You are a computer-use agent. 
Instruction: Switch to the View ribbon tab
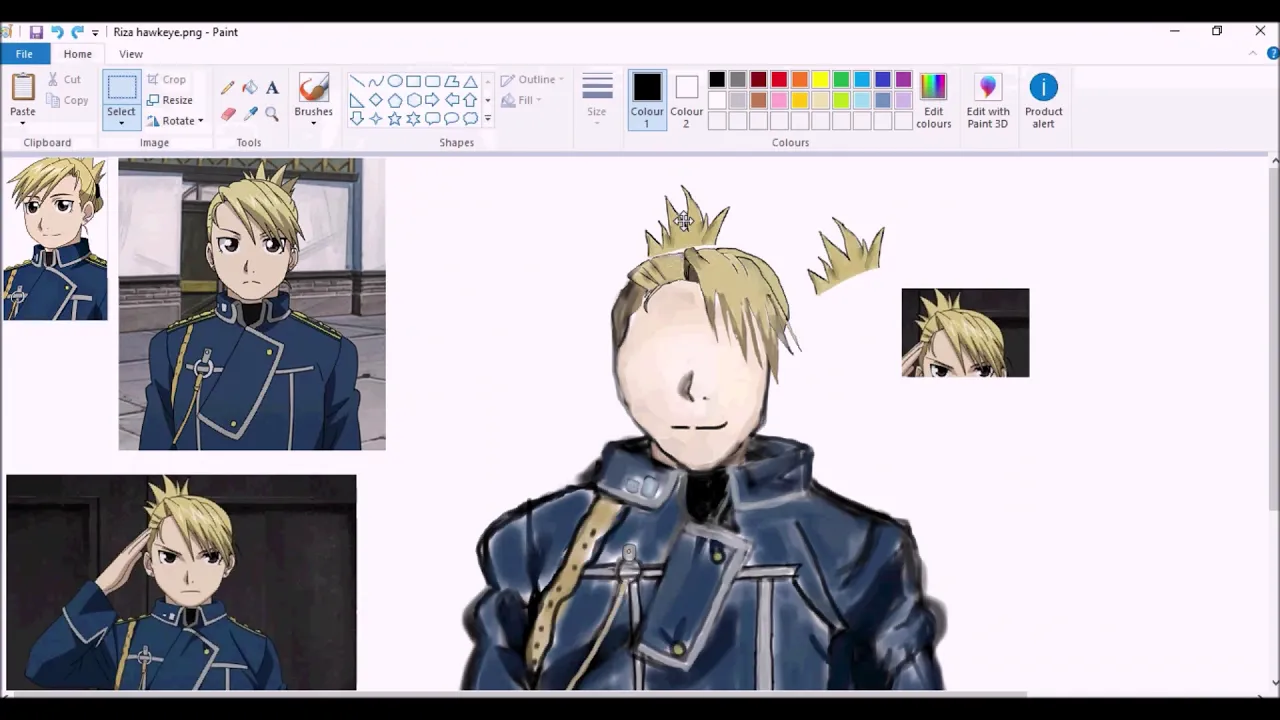[x=130, y=54]
